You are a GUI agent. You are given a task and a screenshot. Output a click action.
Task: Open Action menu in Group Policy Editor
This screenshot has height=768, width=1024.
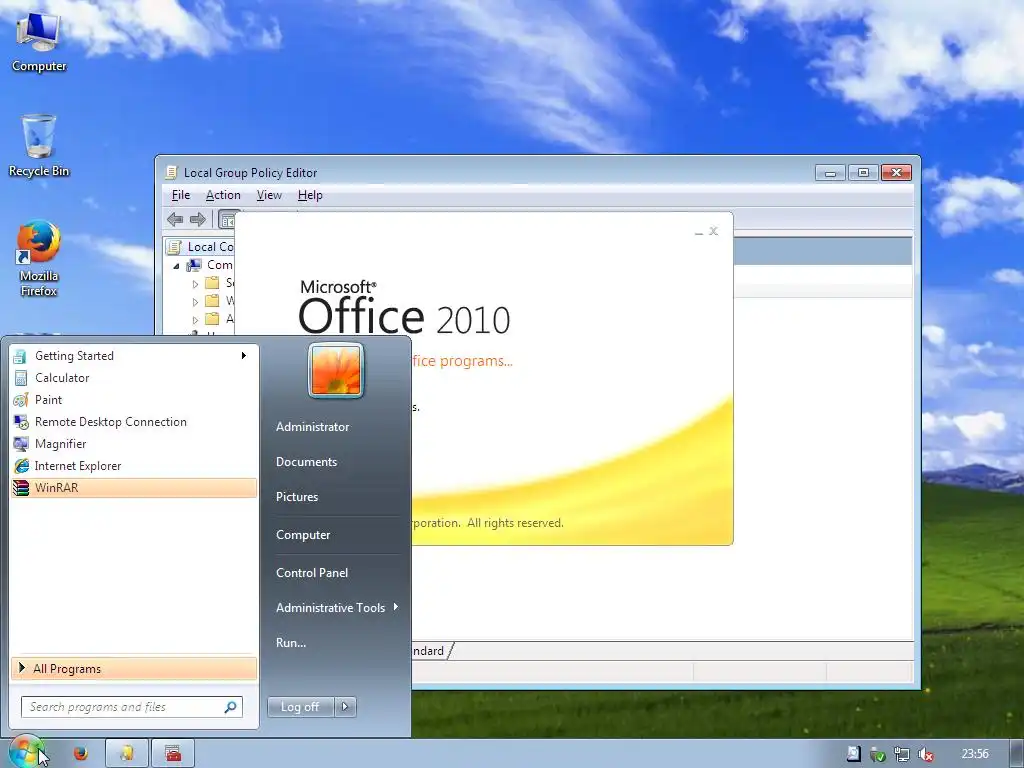223,195
